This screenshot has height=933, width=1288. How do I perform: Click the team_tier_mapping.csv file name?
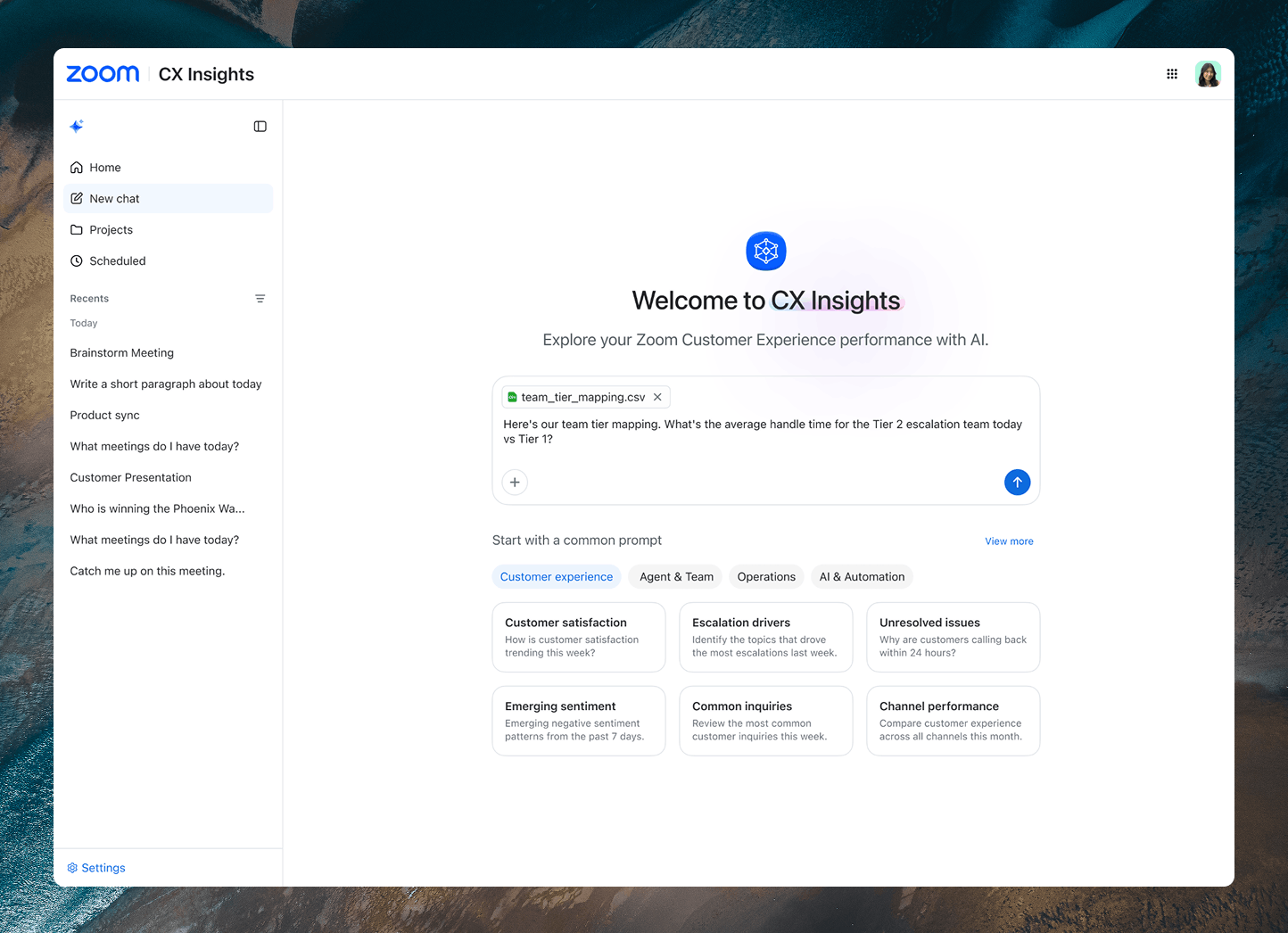pos(583,397)
